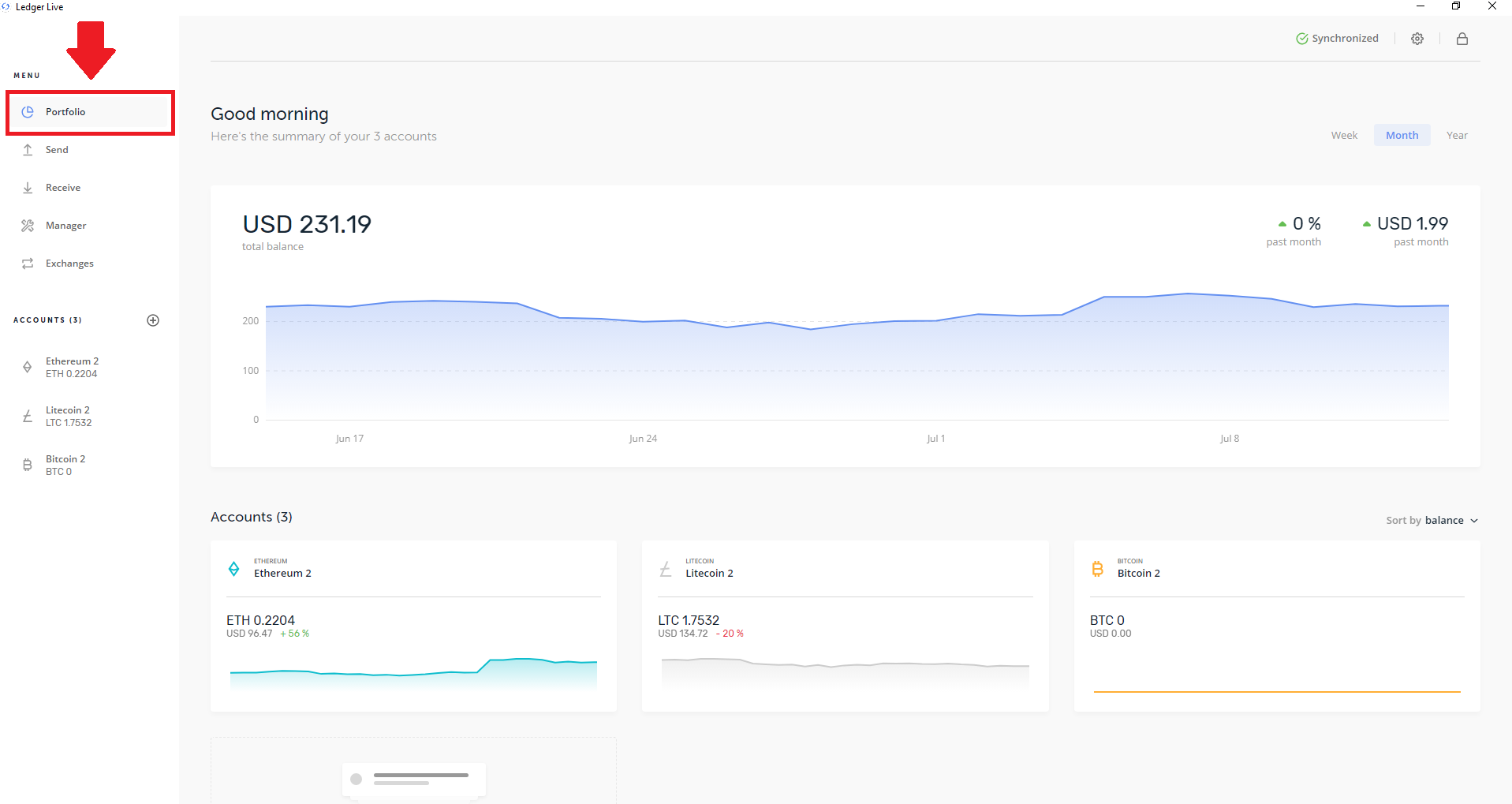
Task: Click the Jul 8 chart axis label
Action: point(1230,439)
